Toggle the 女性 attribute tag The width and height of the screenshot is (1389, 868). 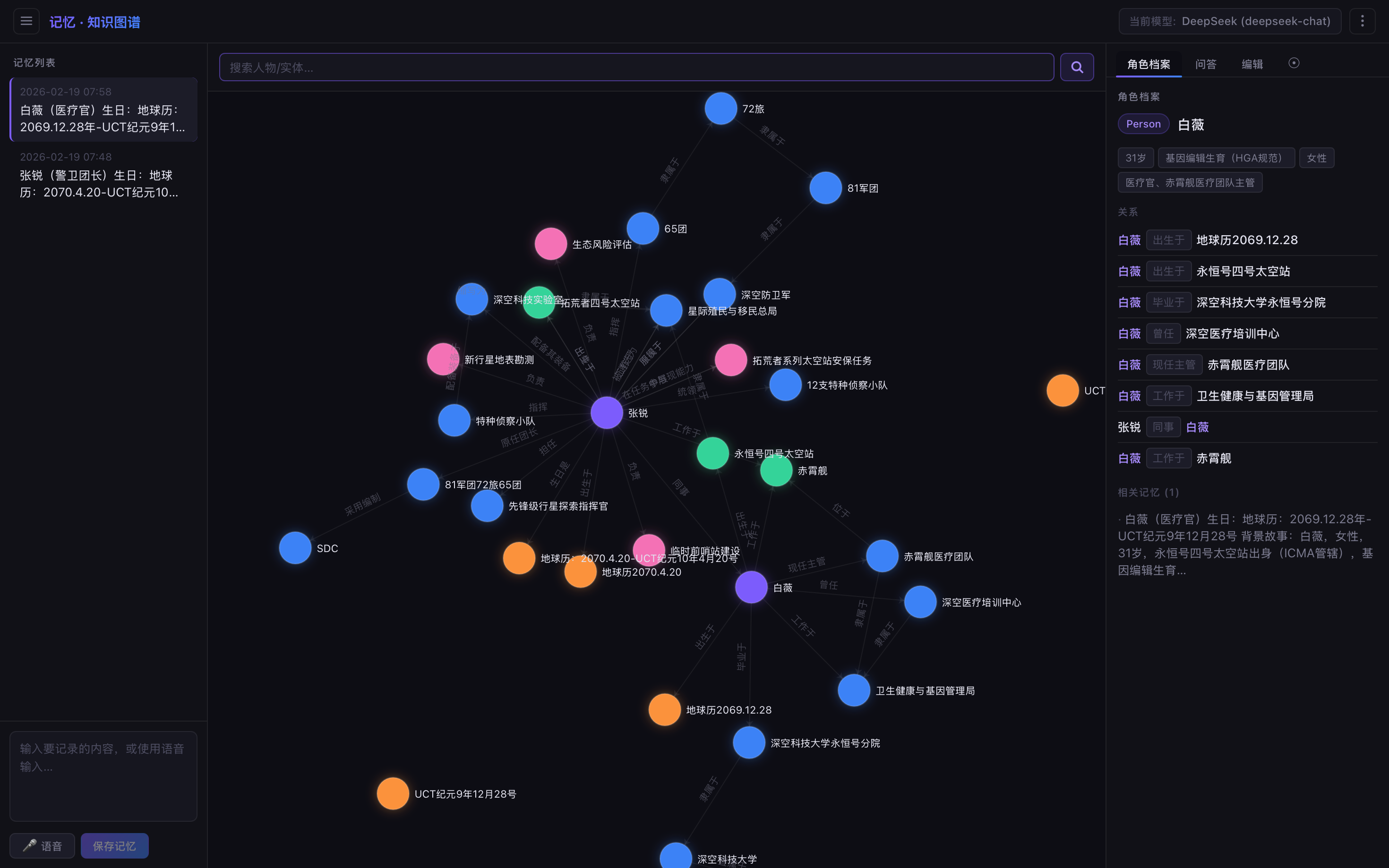coord(1316,157)
